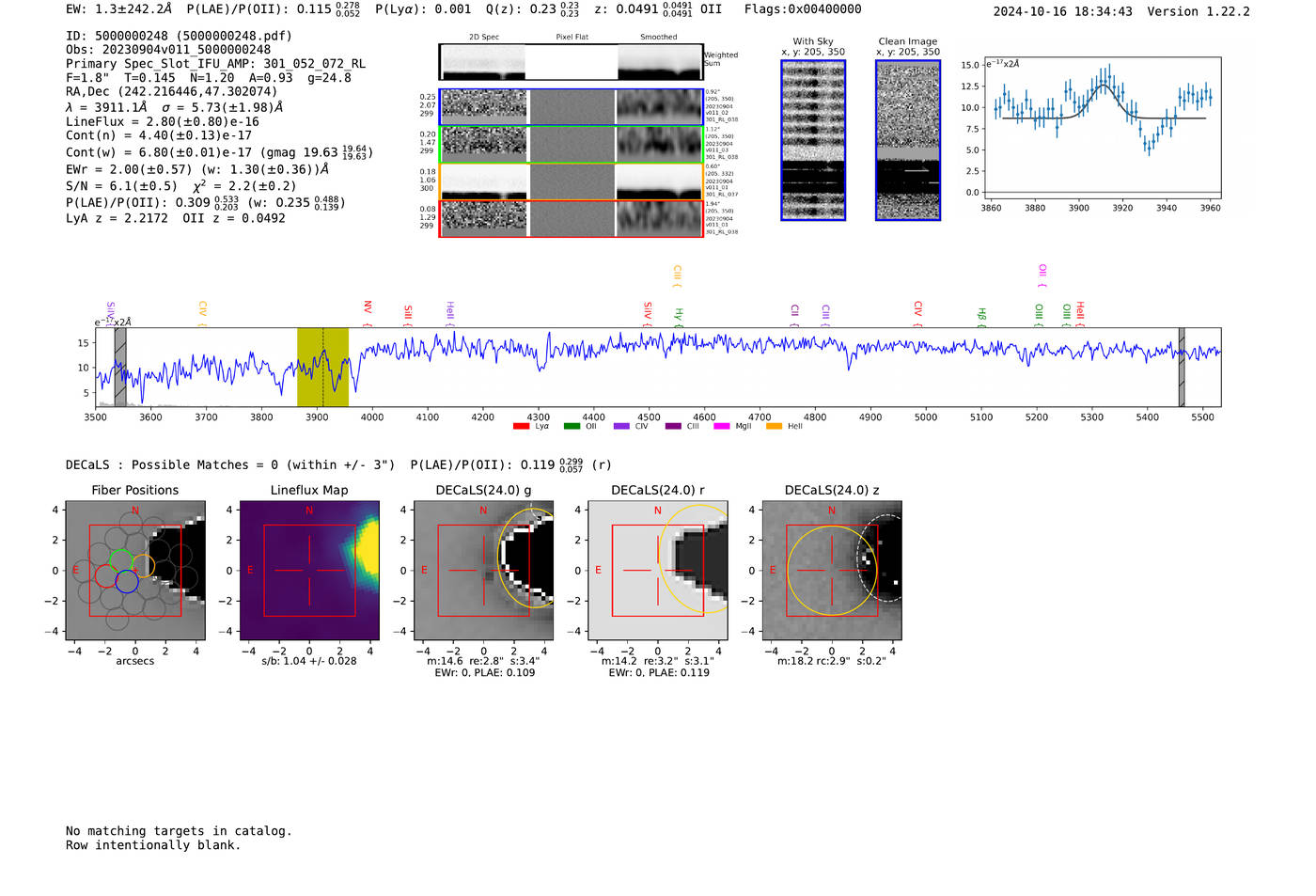Open the Lineflux Map panel
The width and height of the screenshot is (1316, 896).
(x=309, y=571)
